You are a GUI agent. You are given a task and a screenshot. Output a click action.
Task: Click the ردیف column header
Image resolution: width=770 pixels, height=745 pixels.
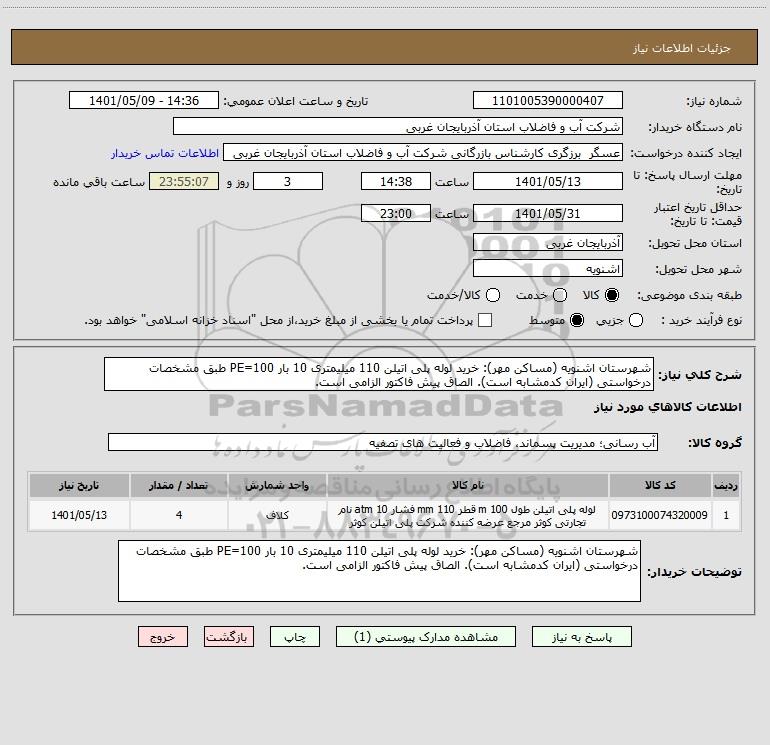tap(726, 485)
